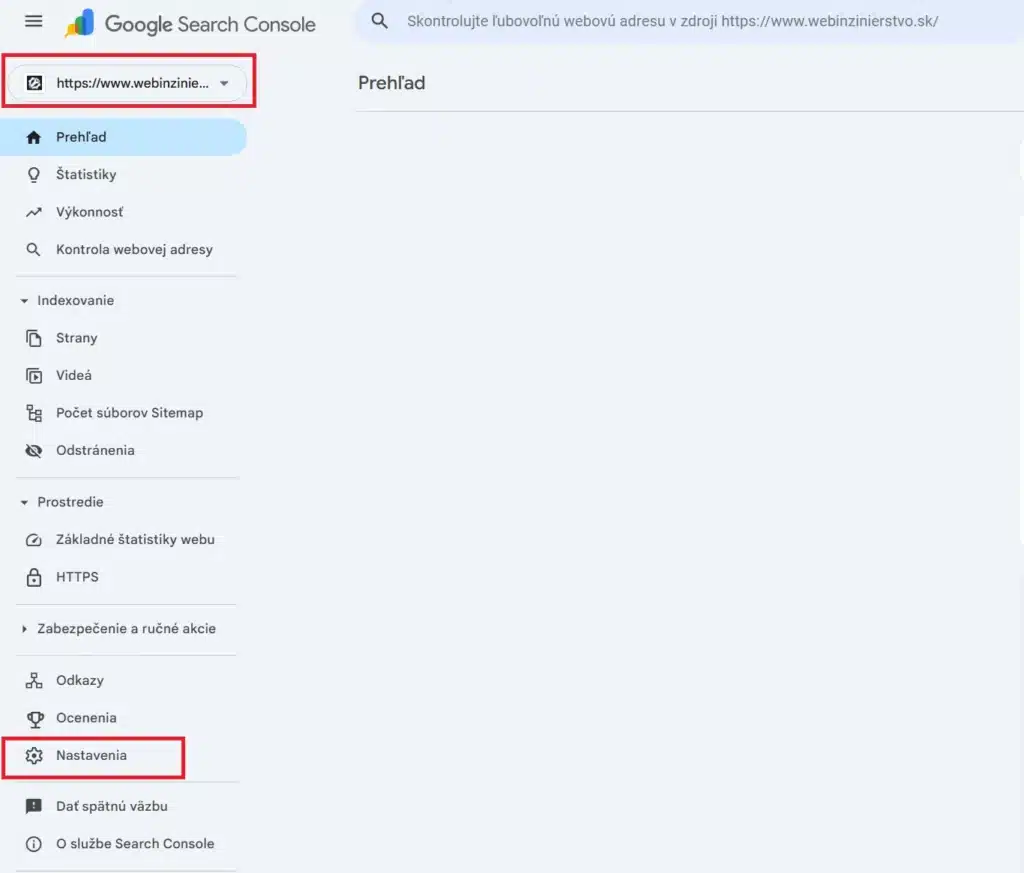Open the webinzinierstvo.sk property selector dropdown
The image size is (1024, 873).
128,83
